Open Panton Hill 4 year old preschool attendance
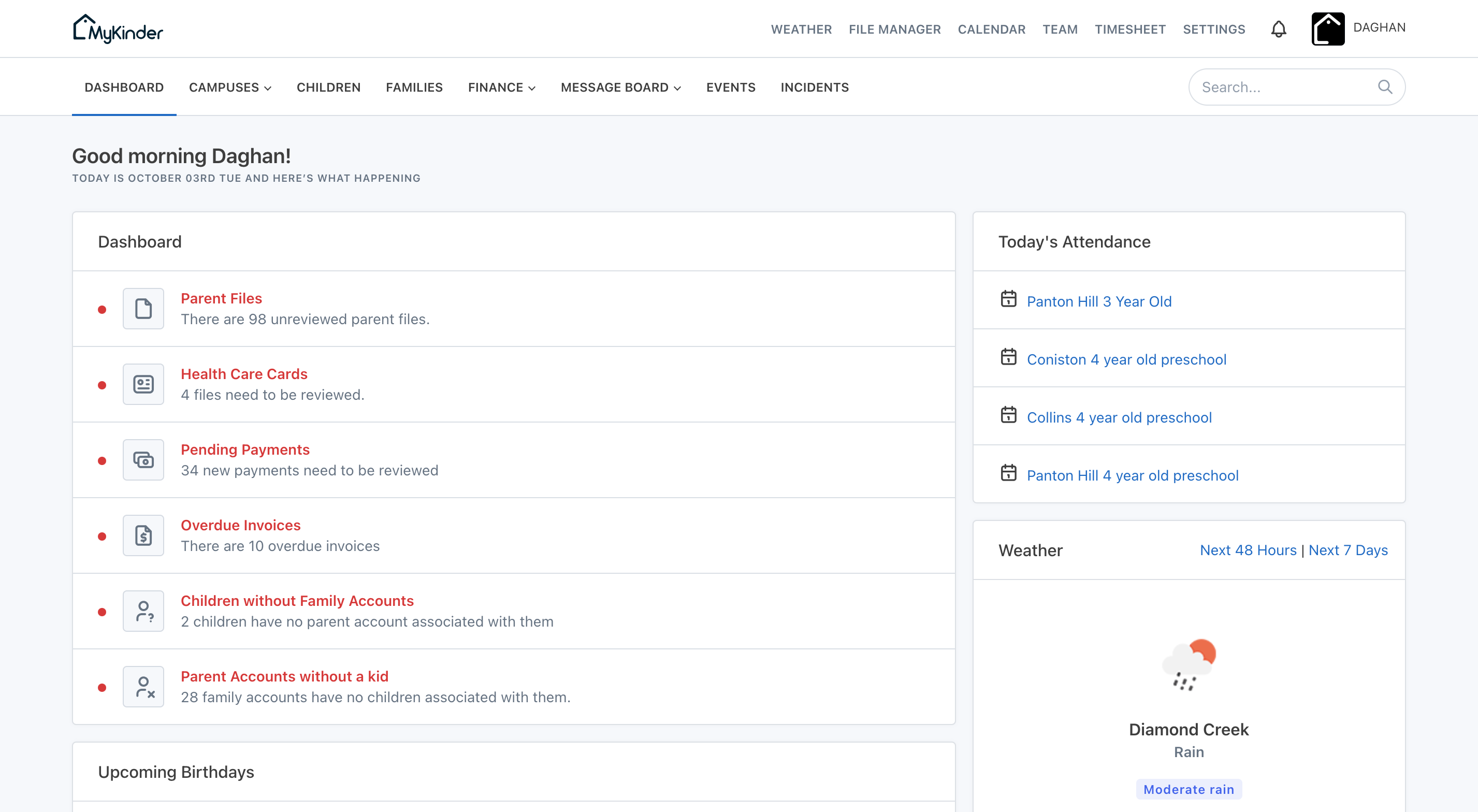This screenshot has height=812, width=1478. click(1132, 475)
